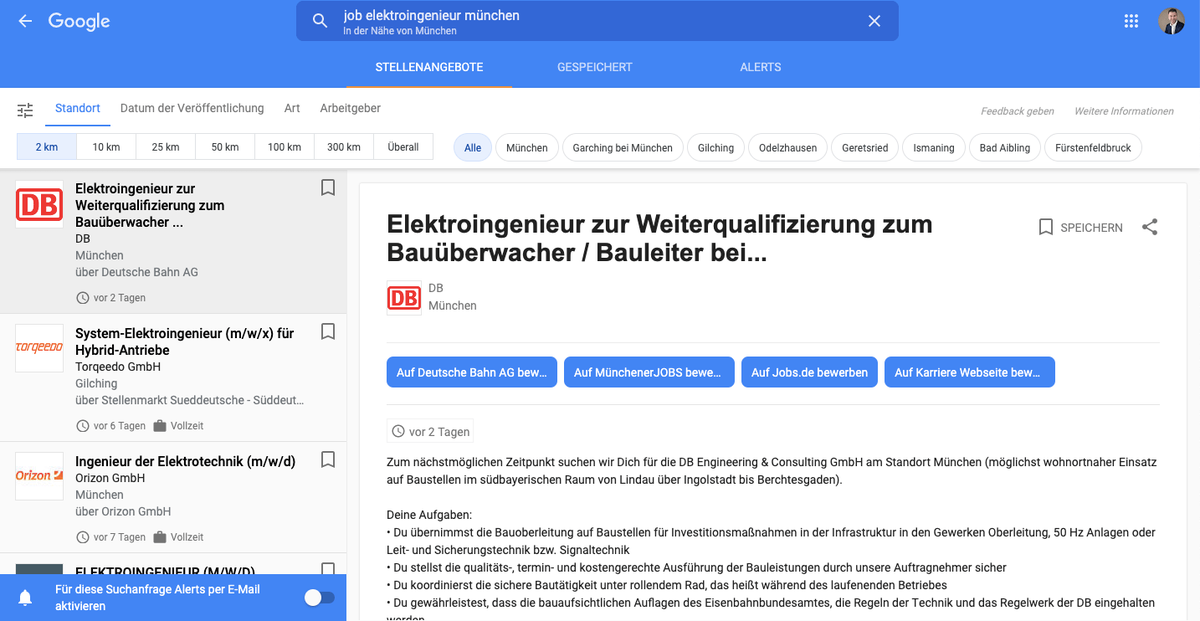
Task: Open the System-Elektroingenieur für Hybrid-Antriebe listing
Action: [184, 342]
